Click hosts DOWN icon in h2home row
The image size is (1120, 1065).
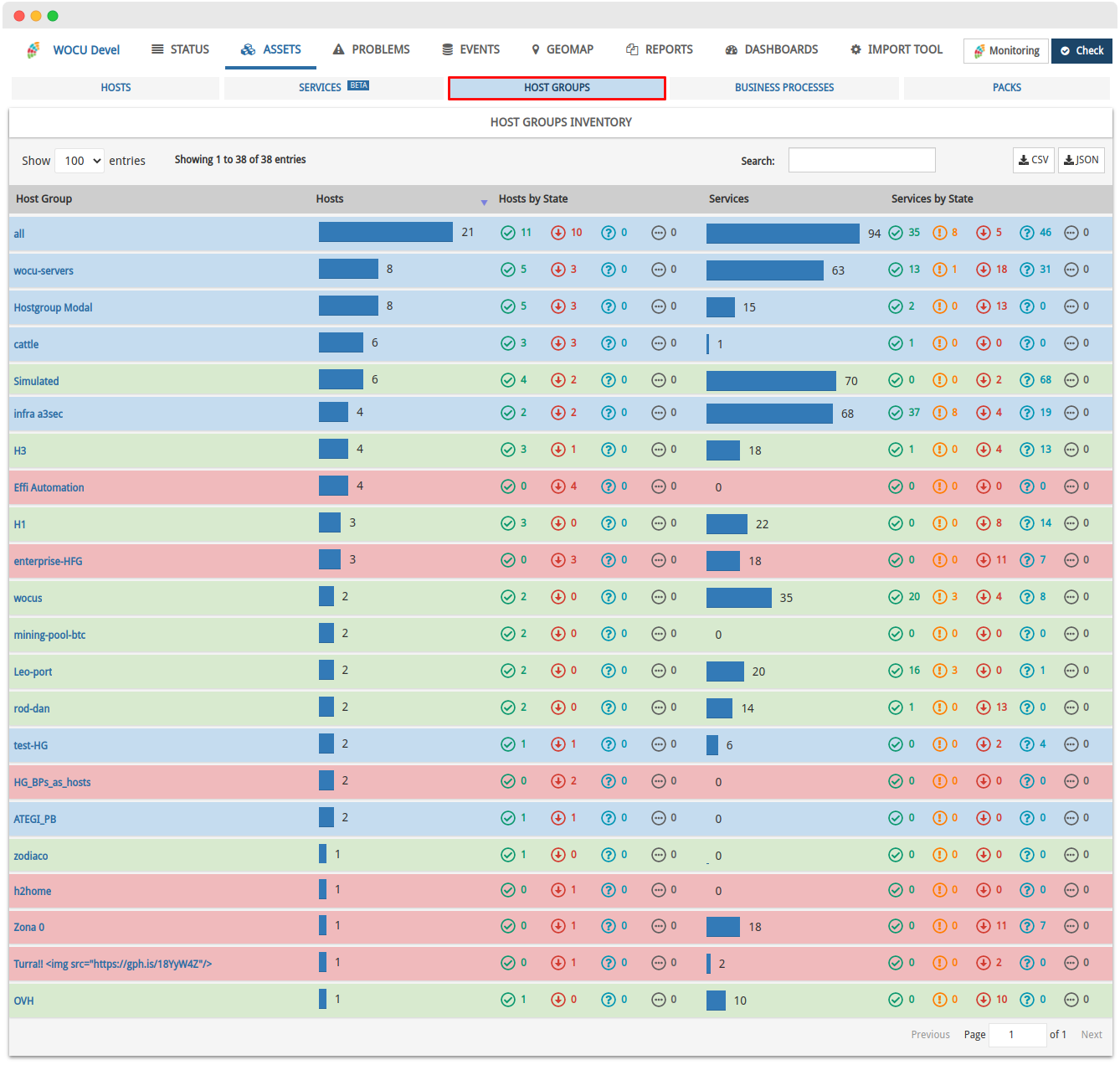[558, 890]
